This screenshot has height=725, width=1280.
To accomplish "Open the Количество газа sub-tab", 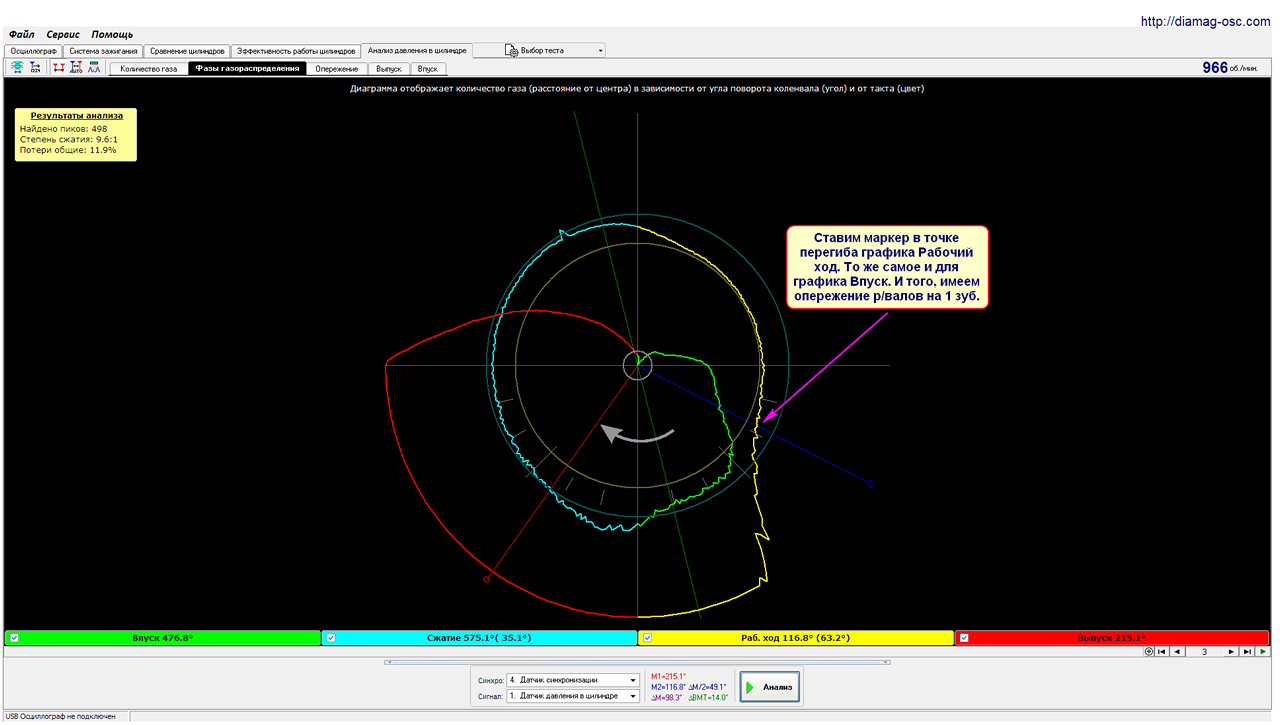I will pyautogui.click(x=148, y=69).
